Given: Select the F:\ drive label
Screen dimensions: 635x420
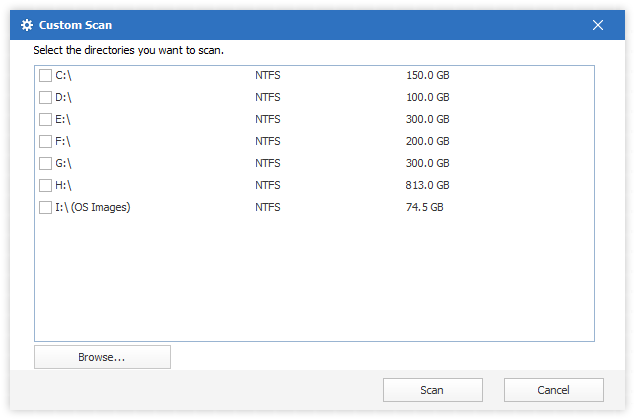Looking at the screenshot, I should coord(63,141).
